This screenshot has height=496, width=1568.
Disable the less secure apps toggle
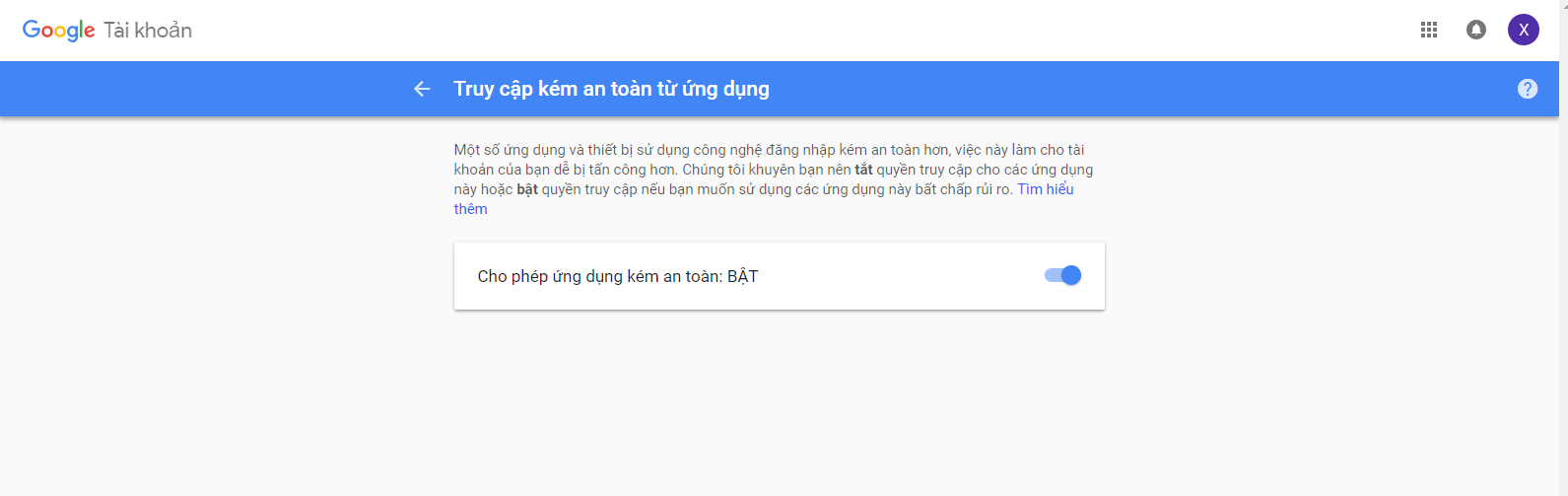pos(1062,276)
